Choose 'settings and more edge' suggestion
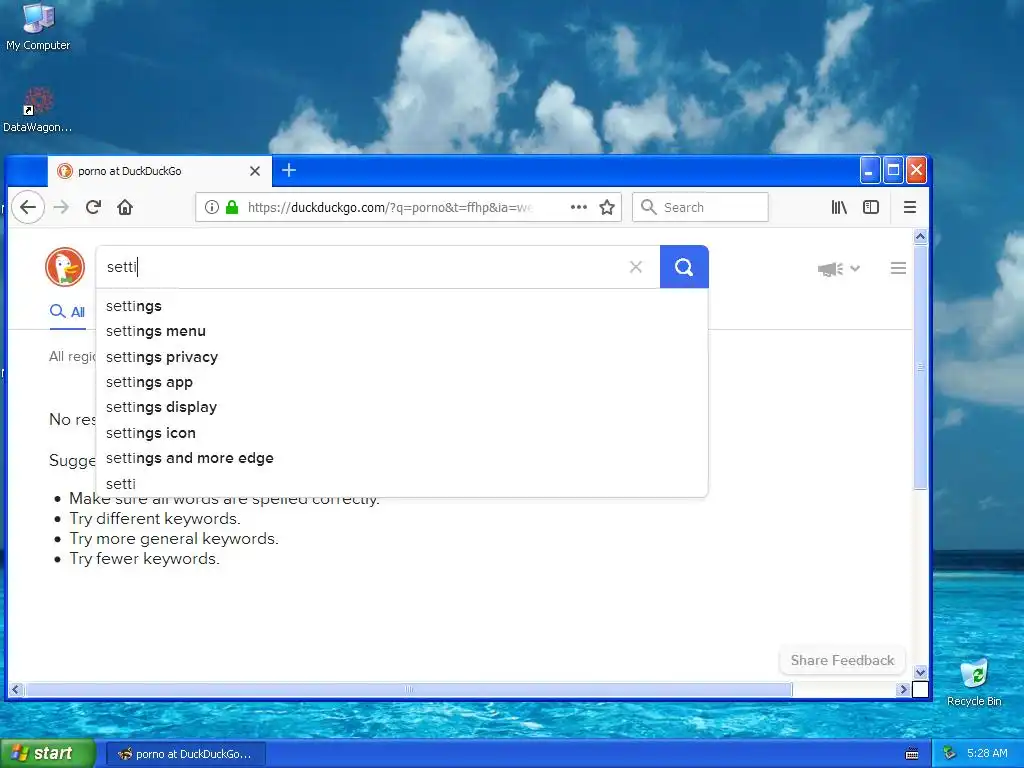The height and width of the screenshot is (768, 1024). pos(402,458)
